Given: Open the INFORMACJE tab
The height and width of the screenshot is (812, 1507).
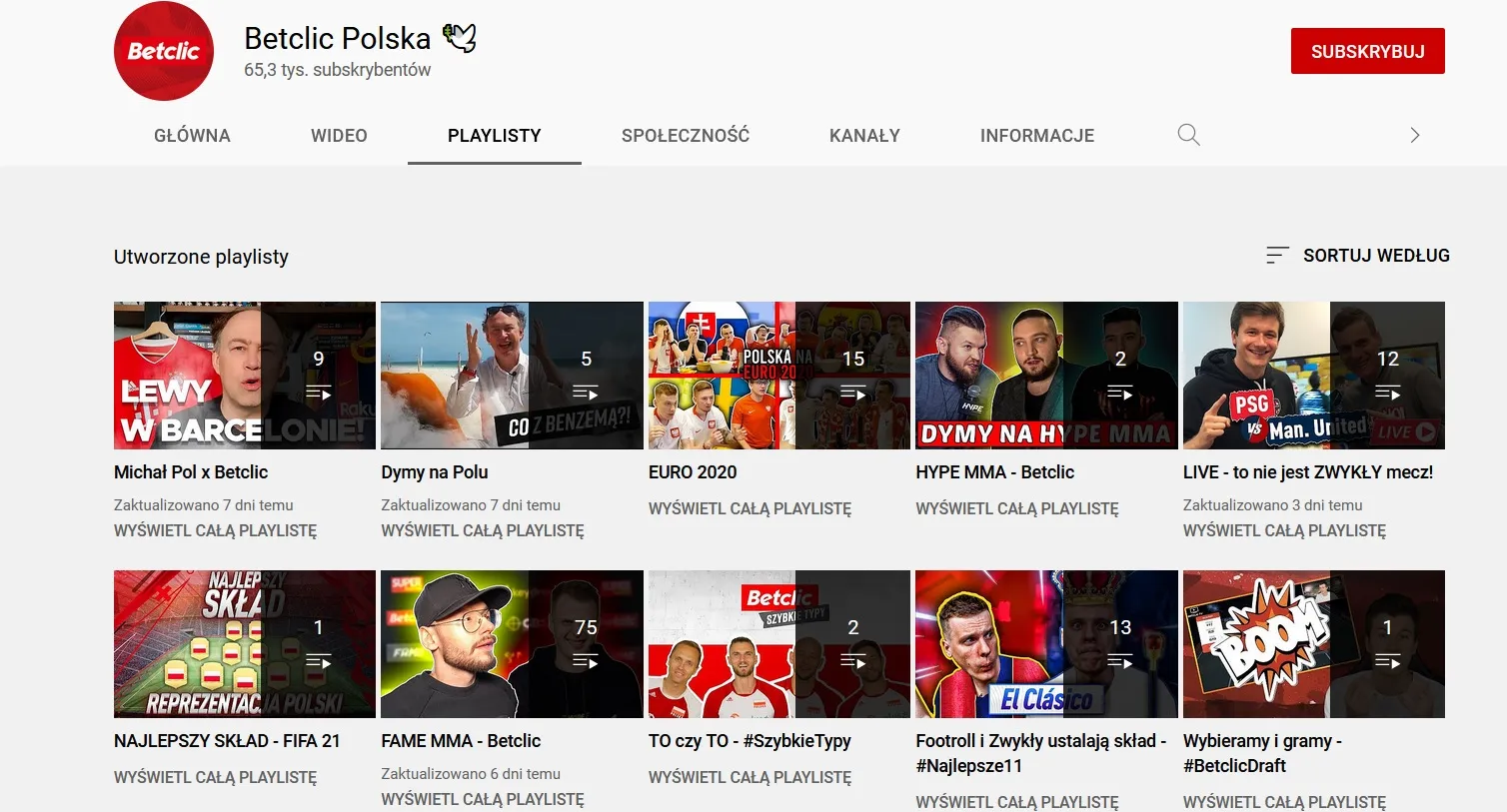Looking at the screenshot, I should 1037,136.
